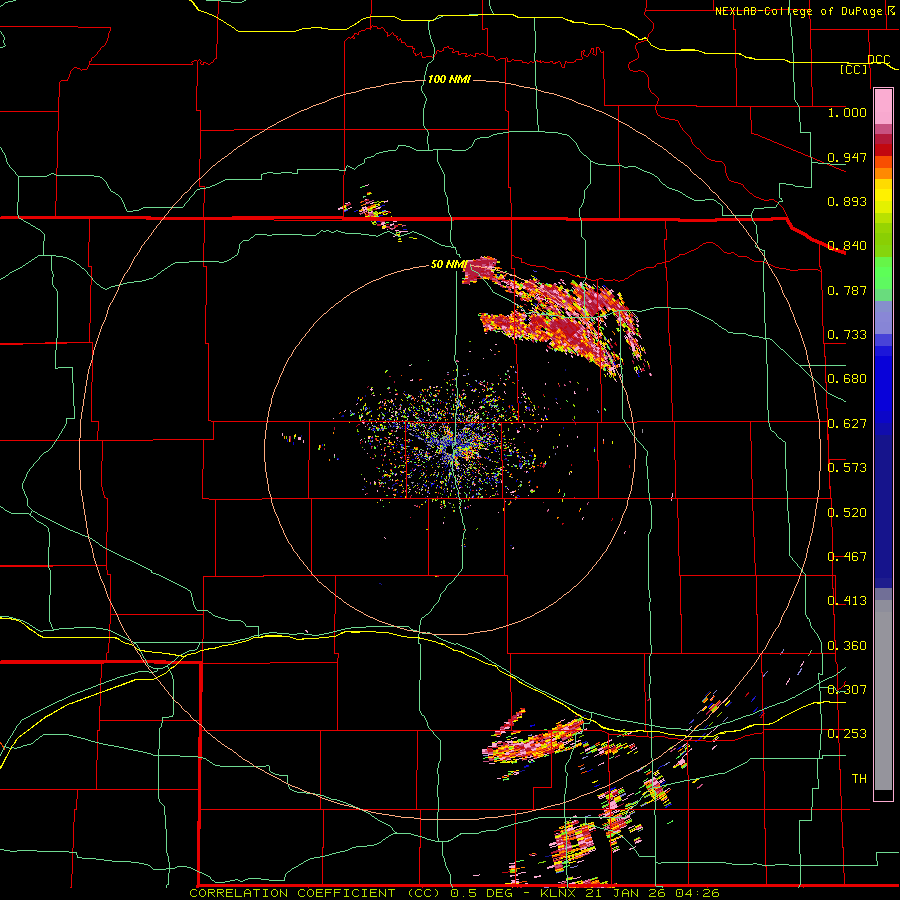Image resolution: width=900 pixels, height=900 pixels.
Task: Click the TH threshold label on the scale
Action: (859, 779)
